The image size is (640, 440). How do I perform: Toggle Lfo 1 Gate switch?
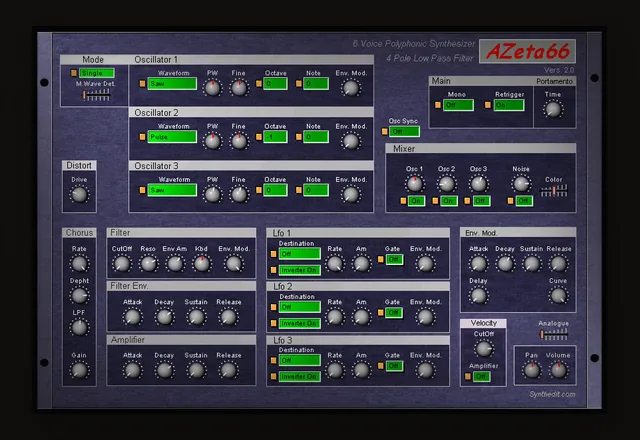(394, 260)
